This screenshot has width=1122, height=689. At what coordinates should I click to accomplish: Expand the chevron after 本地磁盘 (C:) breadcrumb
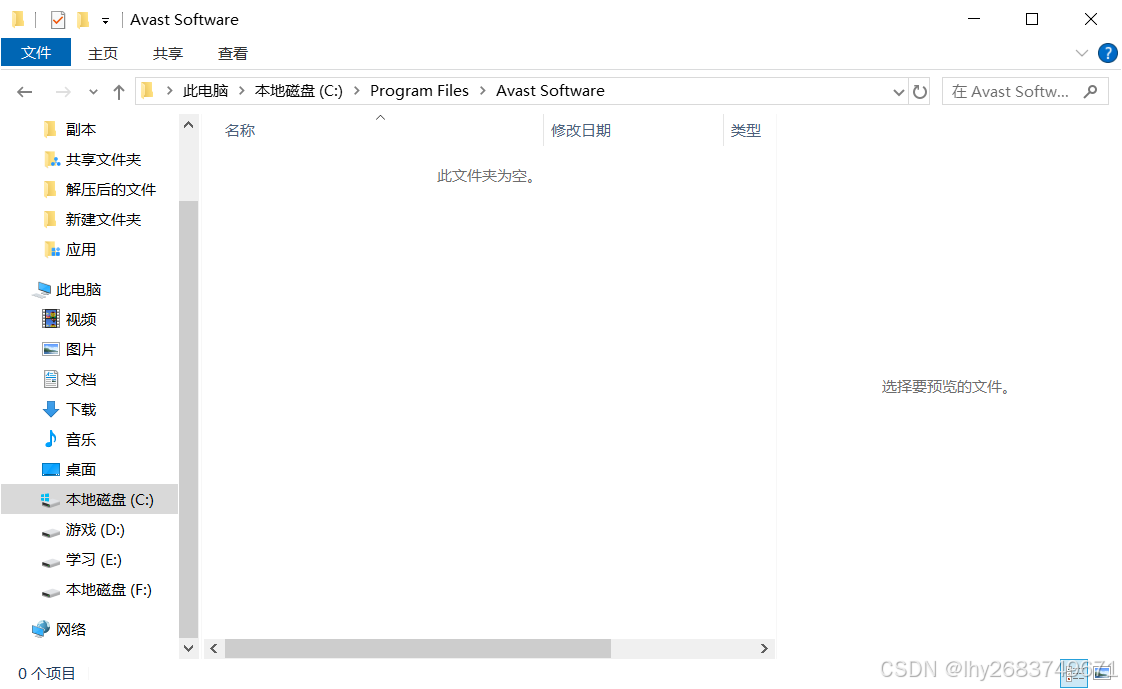[356, 91]
